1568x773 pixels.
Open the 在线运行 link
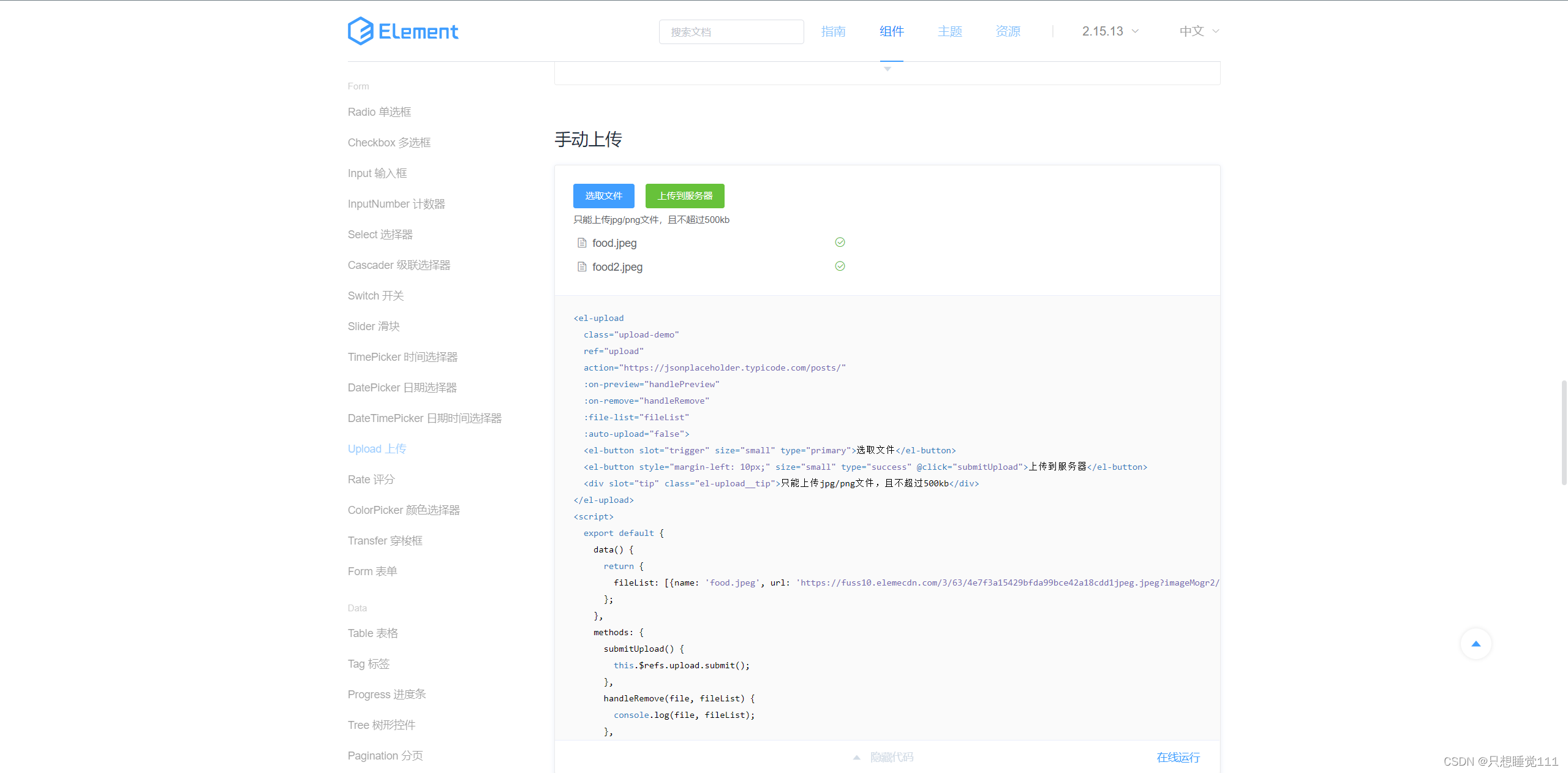pyautogui.click(x=1178, y=758)
